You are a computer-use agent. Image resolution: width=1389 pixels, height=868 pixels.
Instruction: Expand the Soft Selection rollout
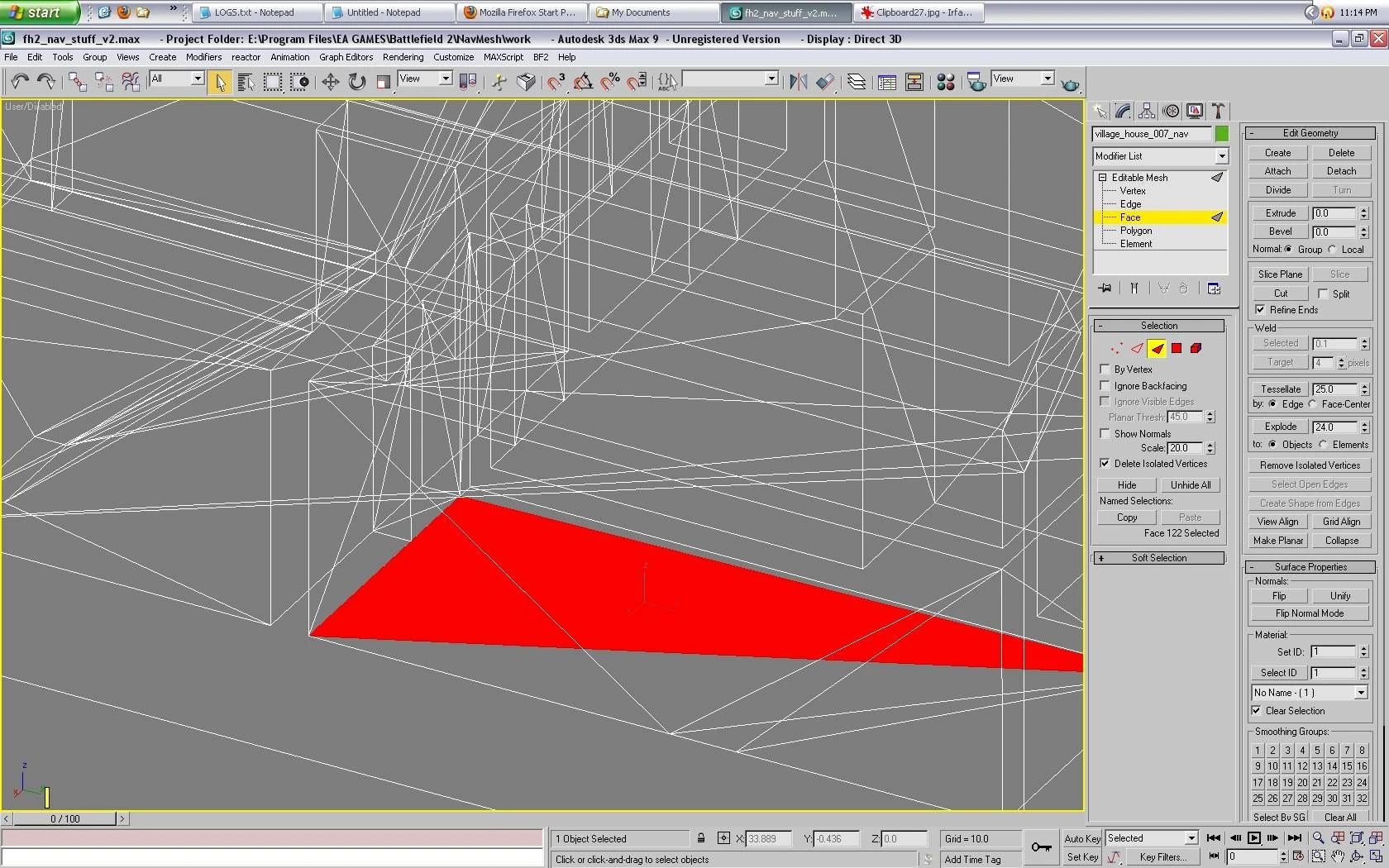pyautogui.click(x=1158, y=559)
